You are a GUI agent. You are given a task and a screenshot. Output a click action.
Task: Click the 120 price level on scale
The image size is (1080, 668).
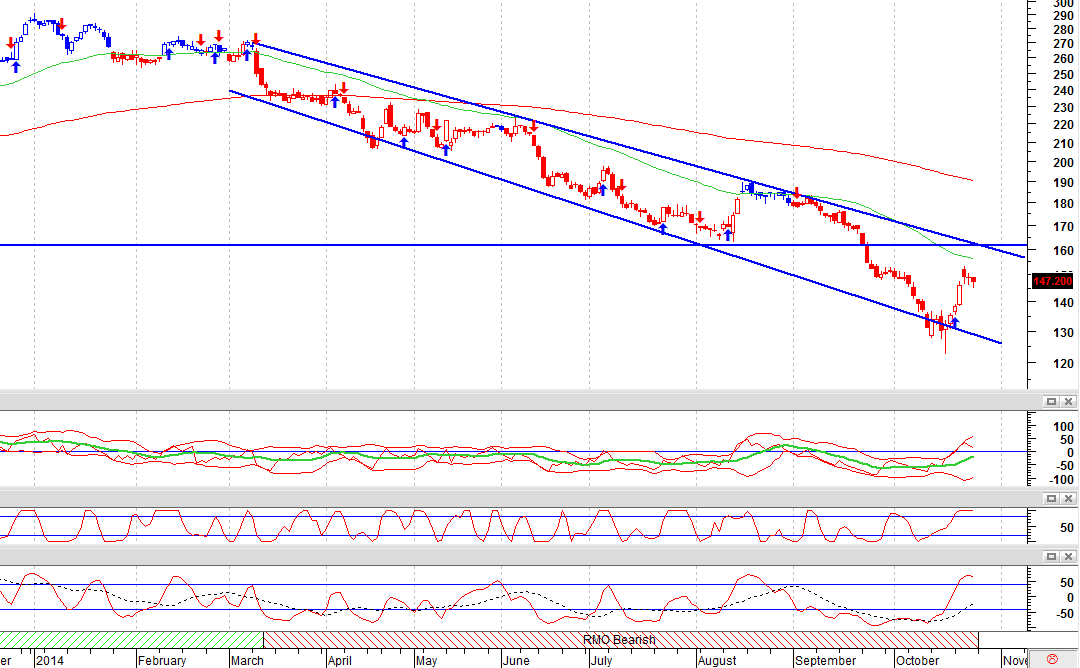(x=1063, y=363)
